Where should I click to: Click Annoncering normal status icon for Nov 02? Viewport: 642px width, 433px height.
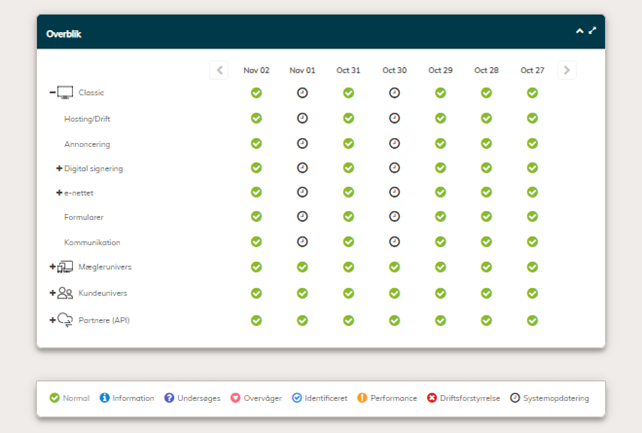click(x=256, y=143)
